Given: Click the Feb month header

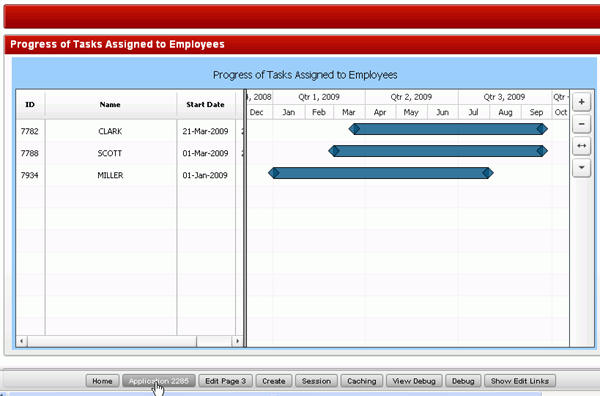Looking at the screenshot, I should (x=319, y=112).
